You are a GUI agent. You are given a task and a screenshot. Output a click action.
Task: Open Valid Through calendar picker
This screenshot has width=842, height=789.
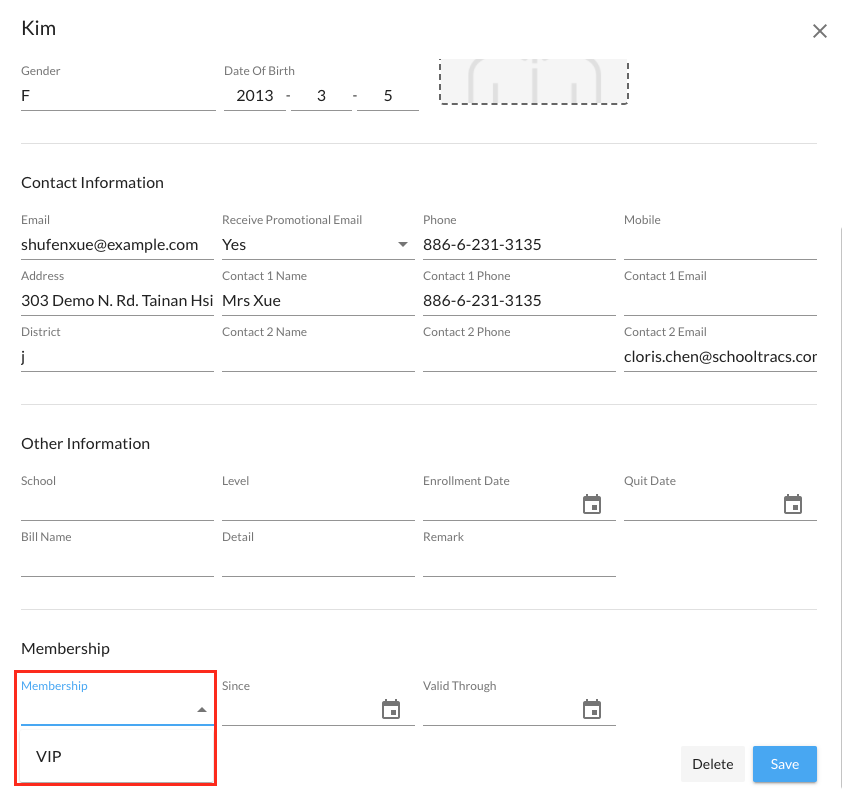coord(592,710)
